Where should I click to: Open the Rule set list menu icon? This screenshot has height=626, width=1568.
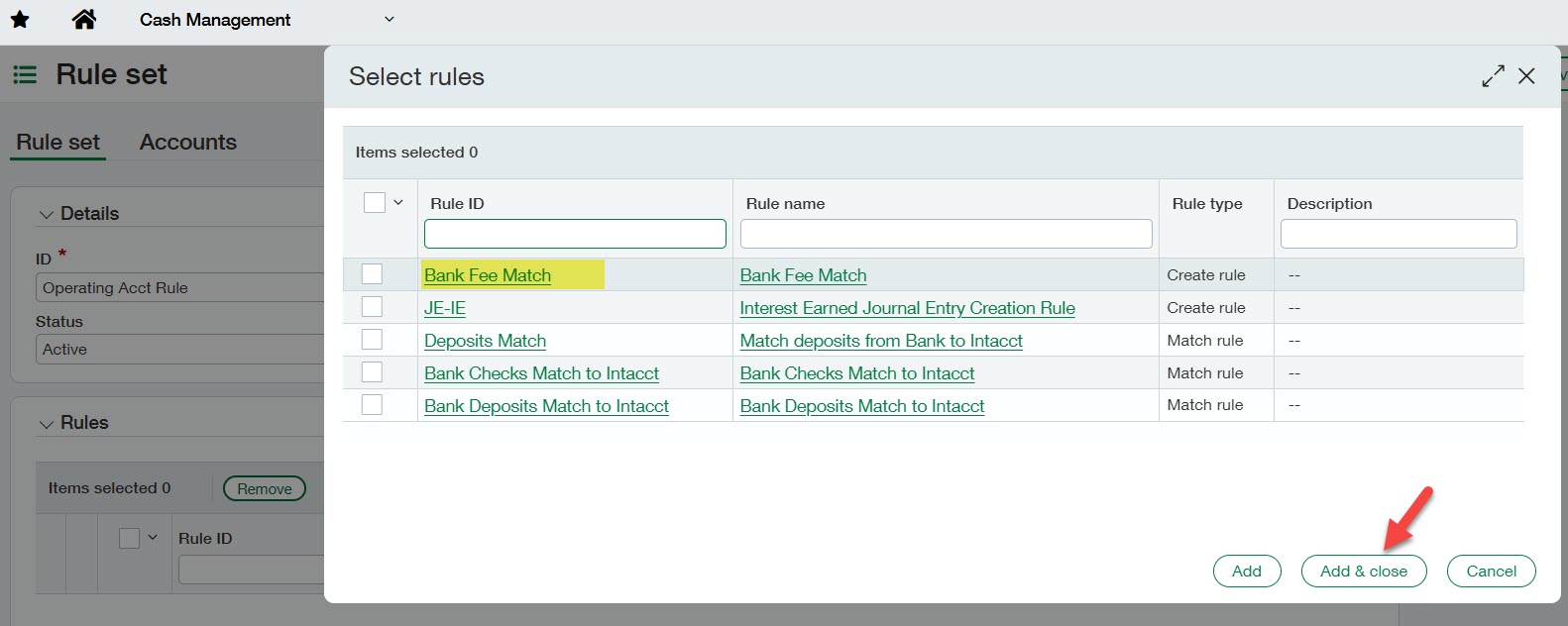pyautogui.click(x=25, y=75)
